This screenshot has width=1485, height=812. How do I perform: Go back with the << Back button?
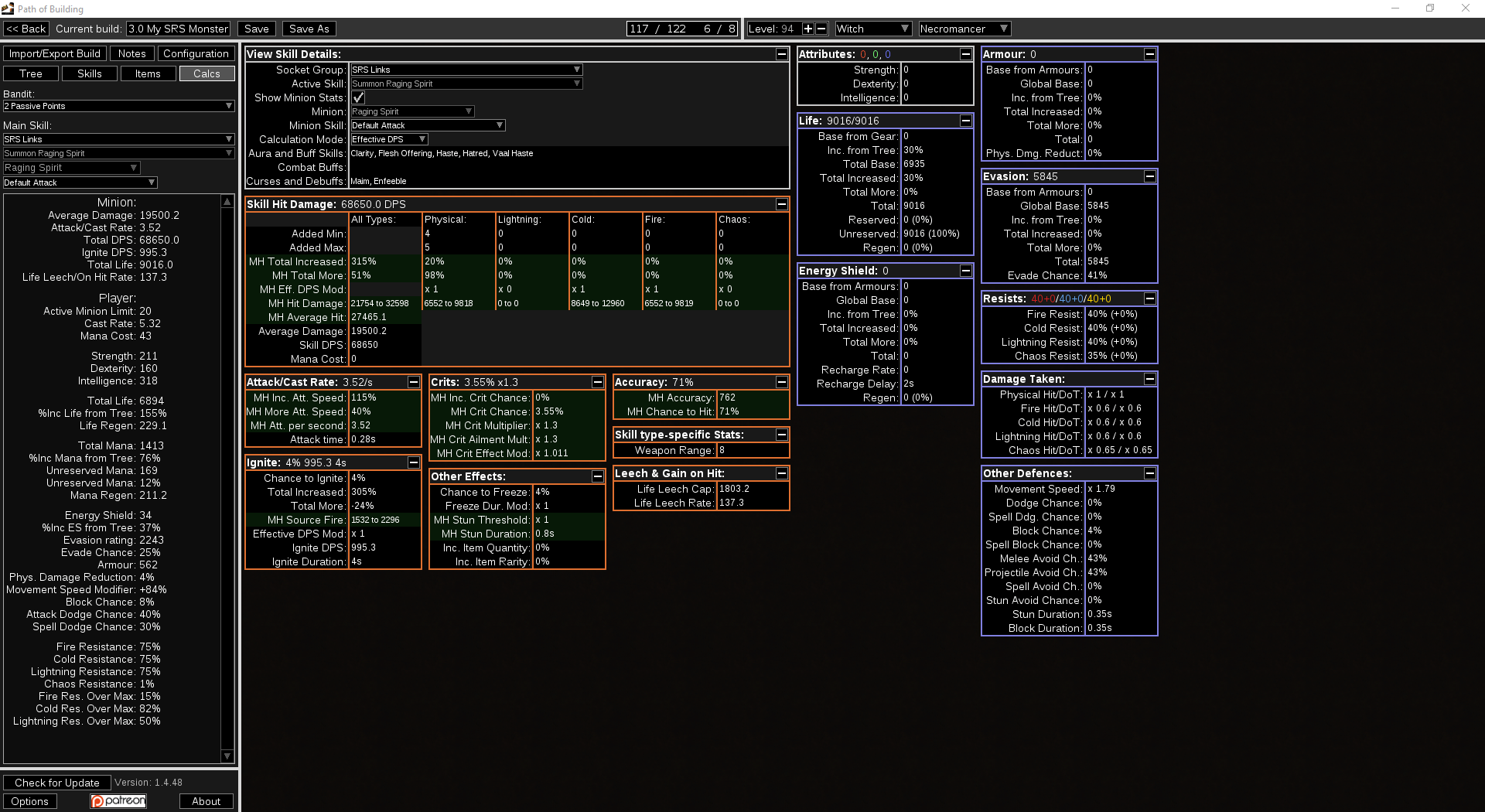[26, 29]
